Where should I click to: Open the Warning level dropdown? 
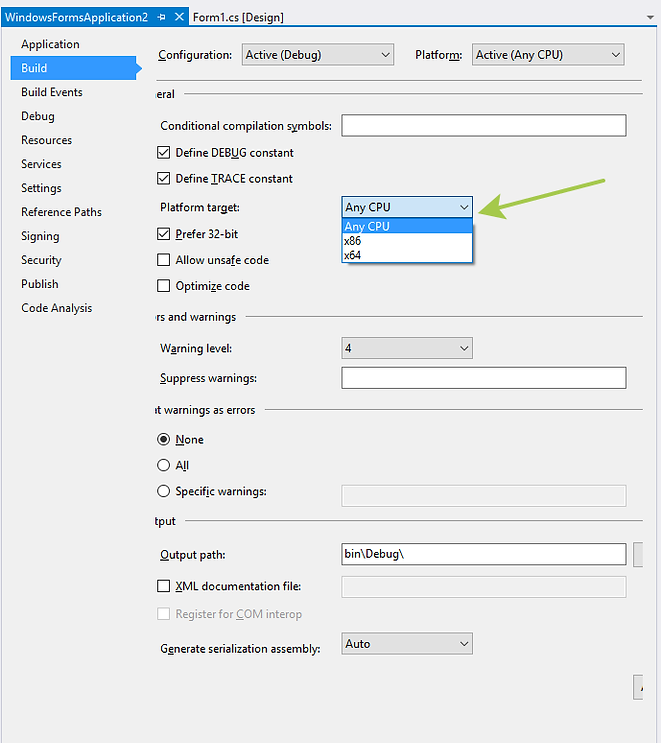[407, 348]
